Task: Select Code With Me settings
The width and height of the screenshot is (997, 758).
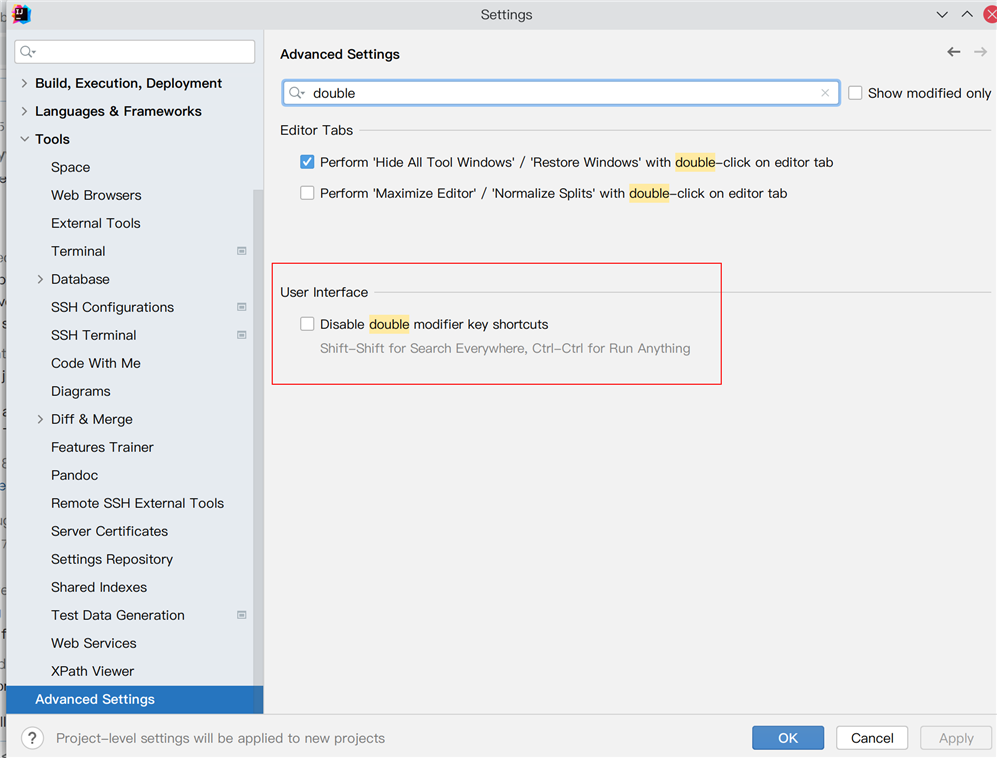Action: [x=96, y=363]
